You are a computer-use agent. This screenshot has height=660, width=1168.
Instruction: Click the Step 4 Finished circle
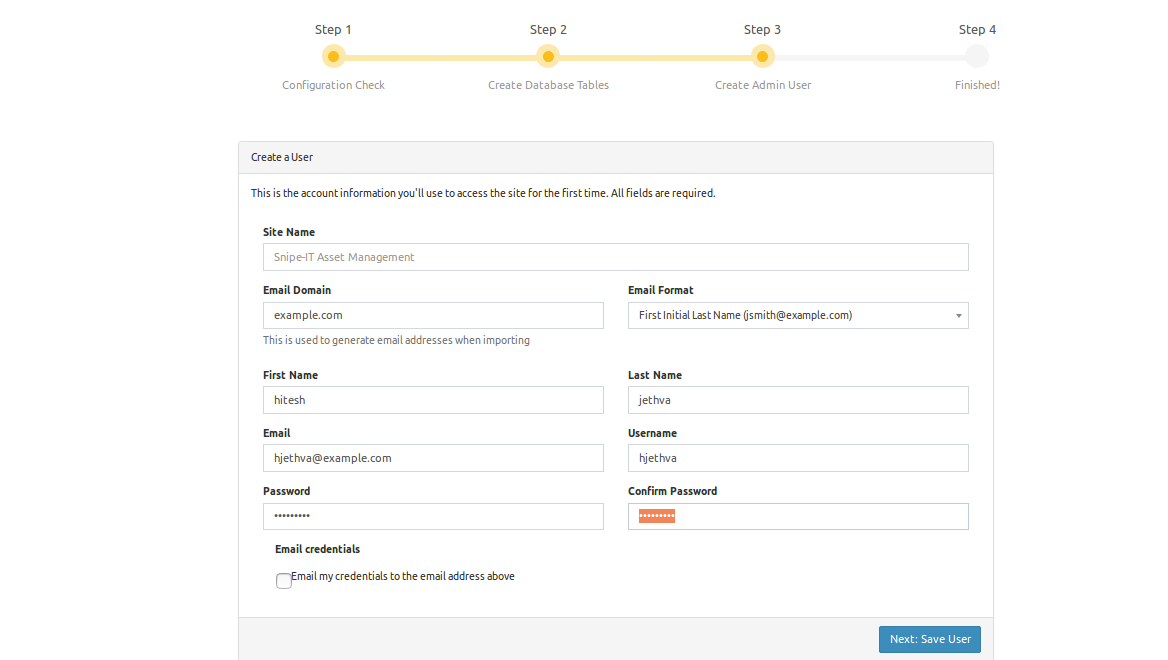977,57
